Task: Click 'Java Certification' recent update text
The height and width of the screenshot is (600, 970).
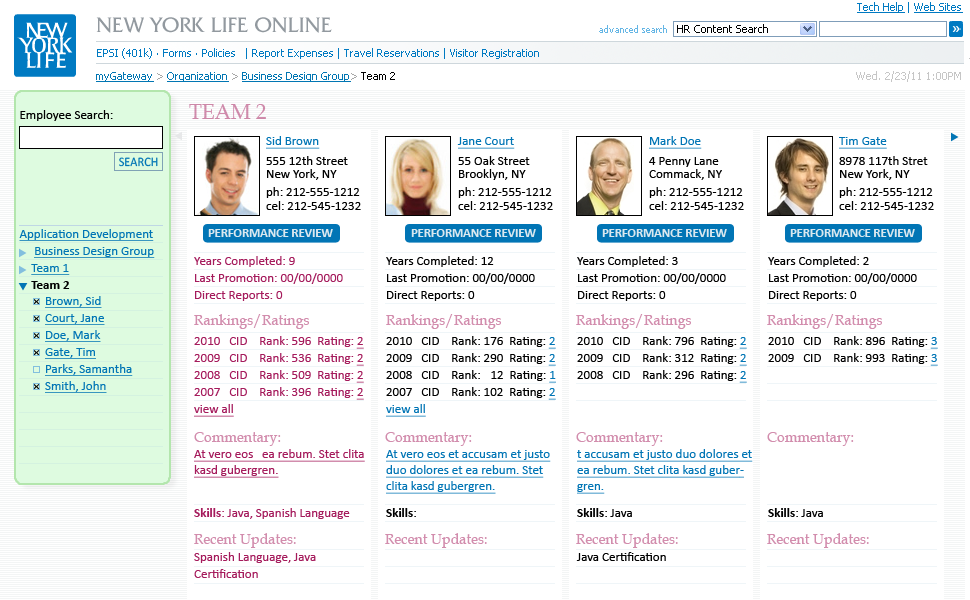Action: [621, 557]
